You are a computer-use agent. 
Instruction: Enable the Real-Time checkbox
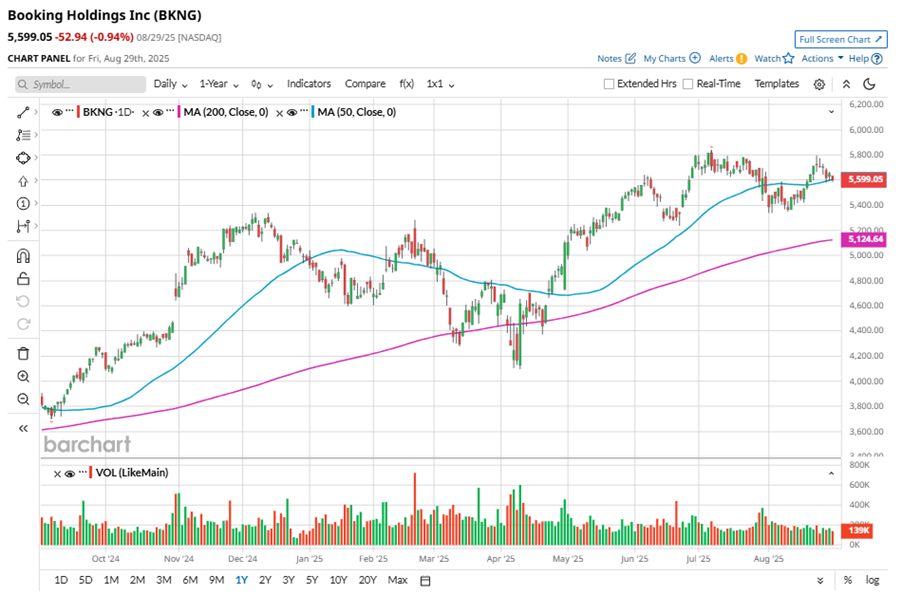tap(687, 84)
